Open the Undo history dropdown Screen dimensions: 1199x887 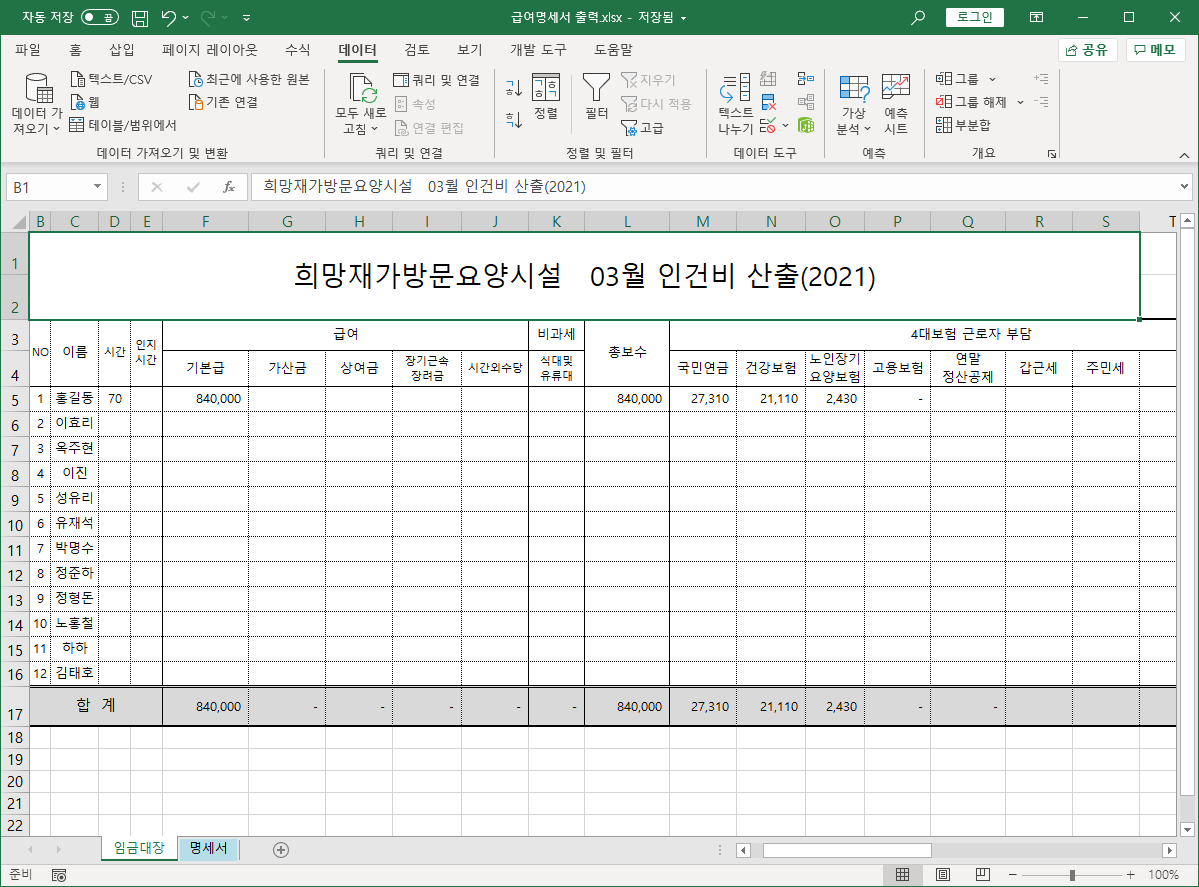coord(186,18)
